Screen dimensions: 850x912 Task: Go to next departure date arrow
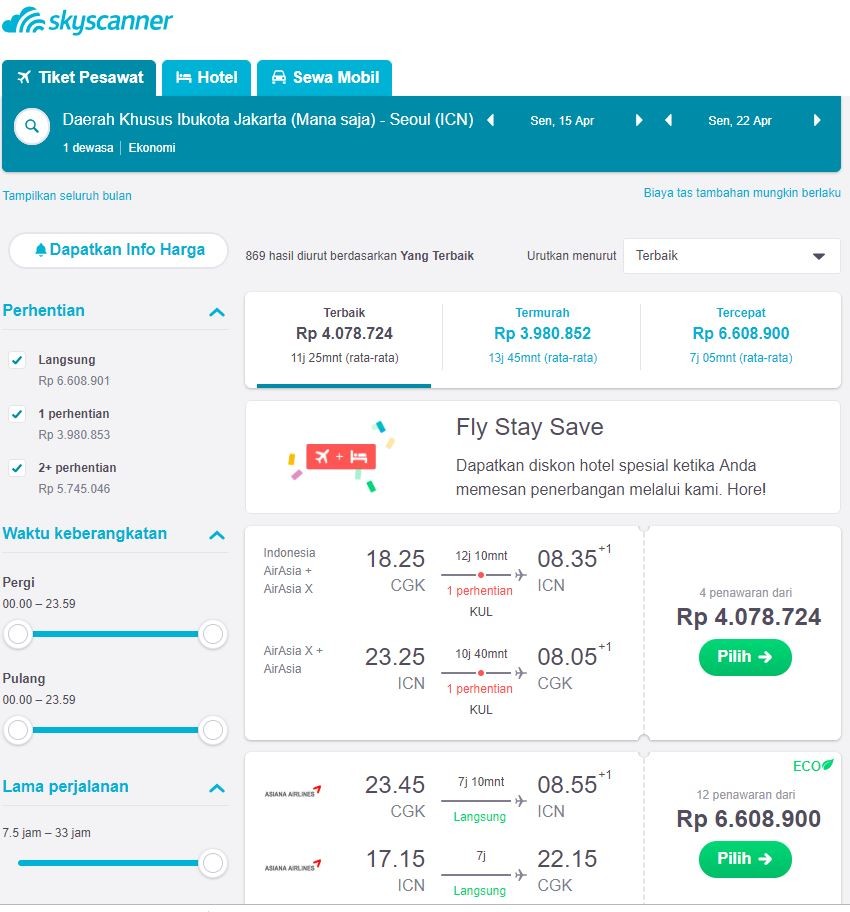point(638,121)
